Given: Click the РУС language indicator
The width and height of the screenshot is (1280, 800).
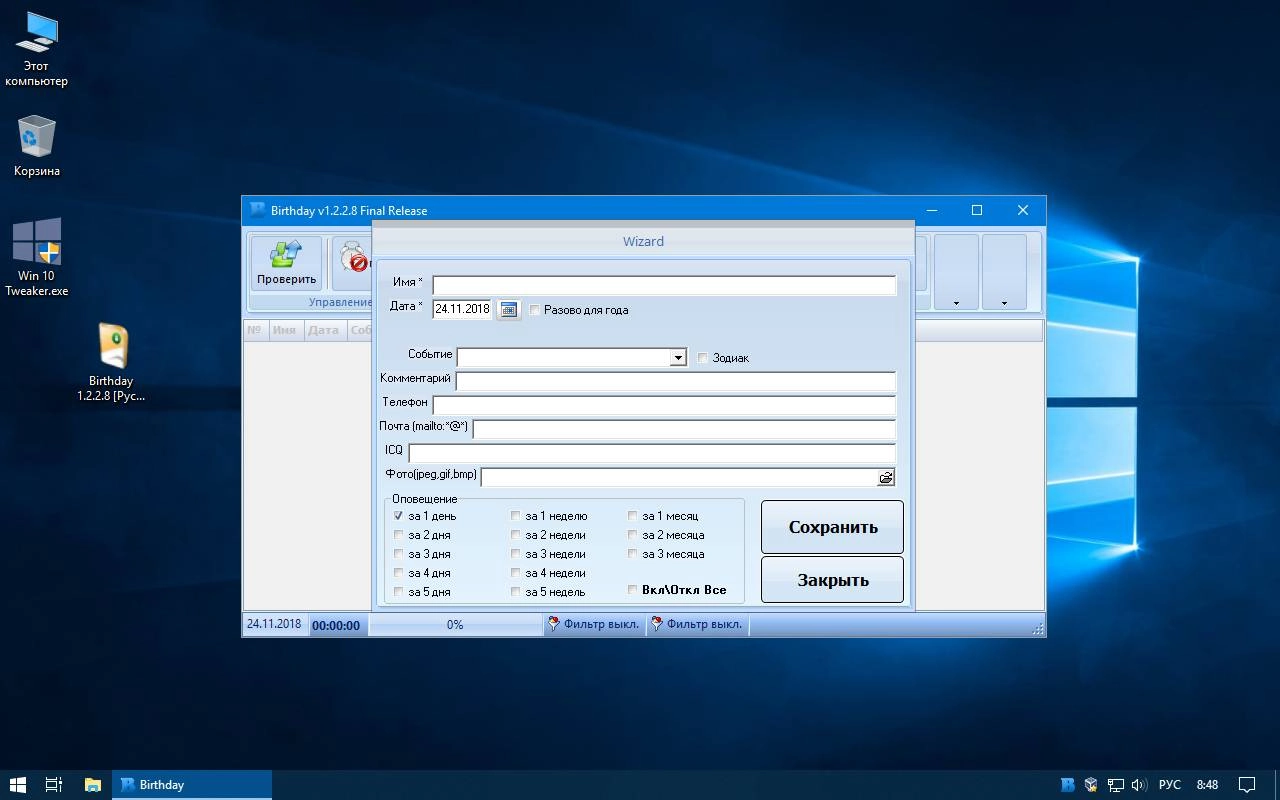Looking at the screenshot, I should point(1169,785).
